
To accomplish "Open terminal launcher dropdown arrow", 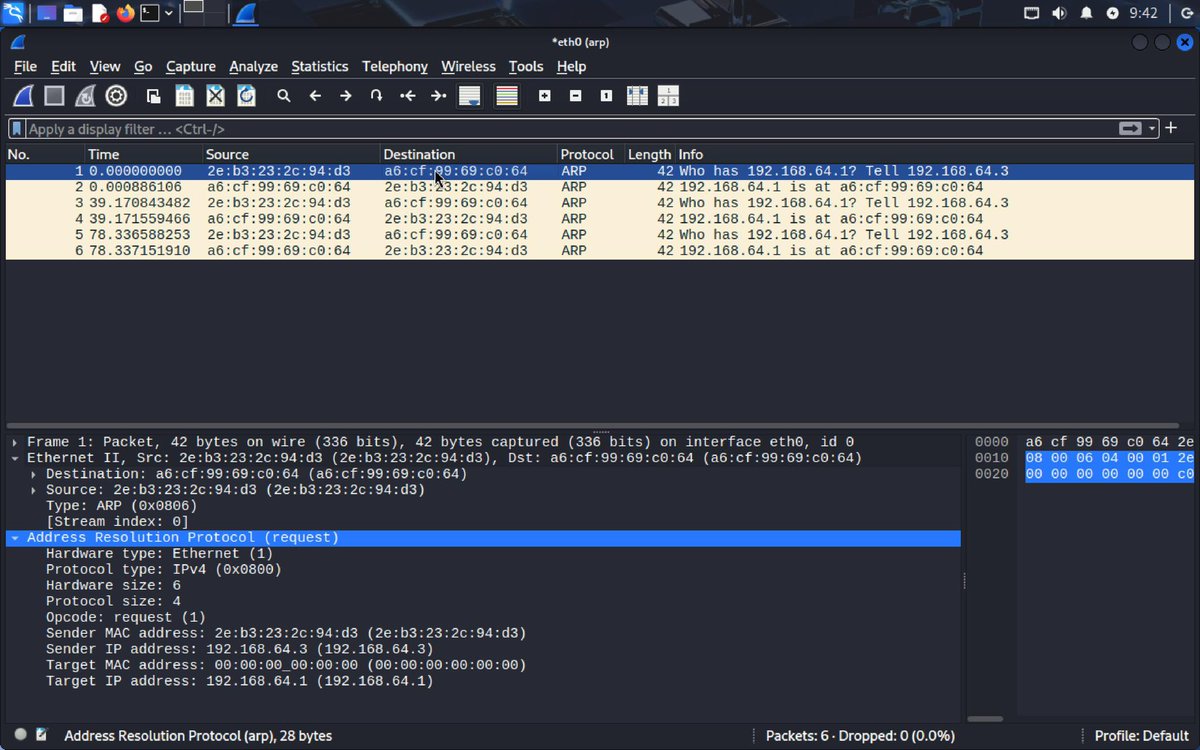I will point(169,13).
